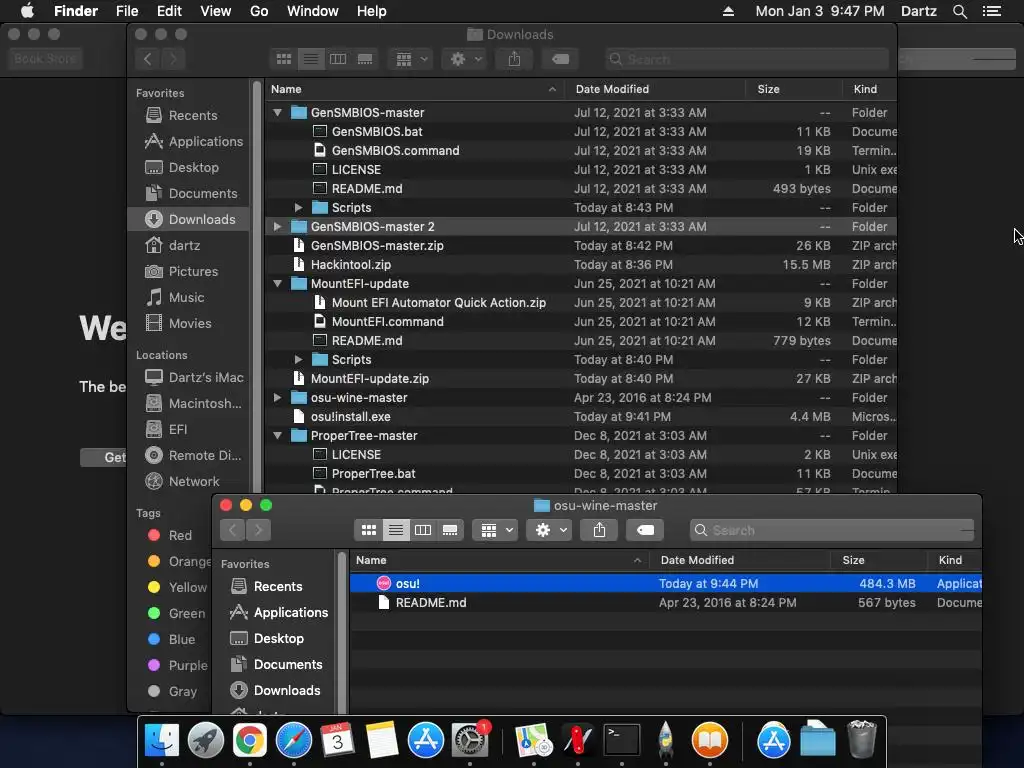This screenshot has width=1024, height=768.
Task: Open Spotlight search in menu bar
Action: [x=959, y=11]
